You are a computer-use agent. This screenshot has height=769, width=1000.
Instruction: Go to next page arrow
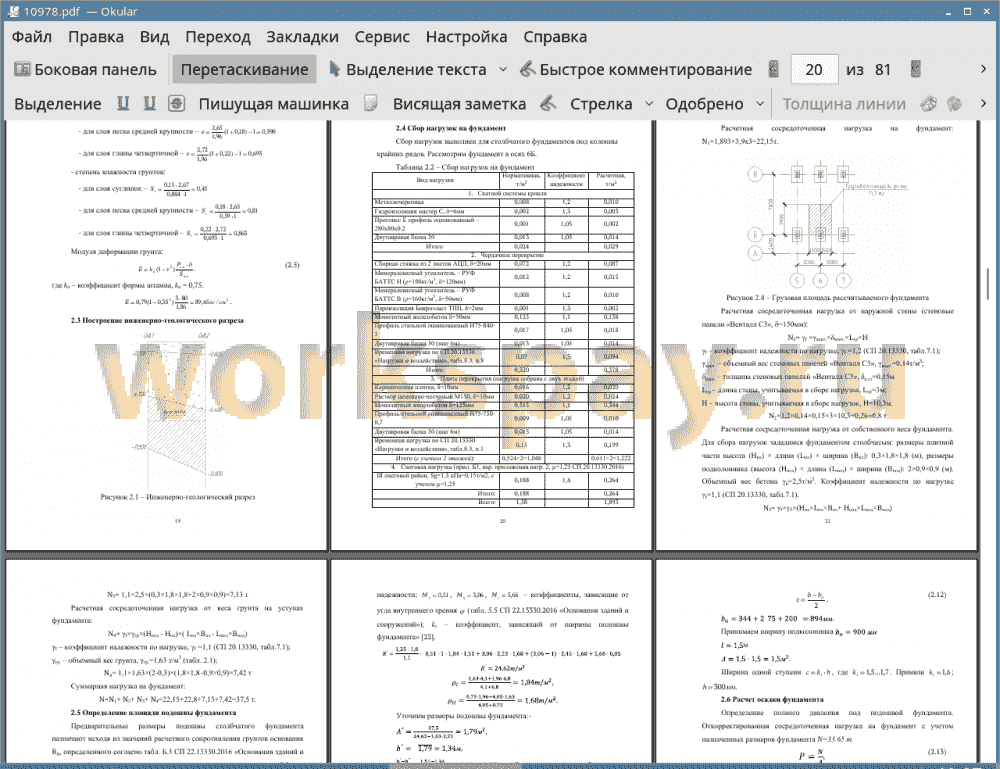916,69
